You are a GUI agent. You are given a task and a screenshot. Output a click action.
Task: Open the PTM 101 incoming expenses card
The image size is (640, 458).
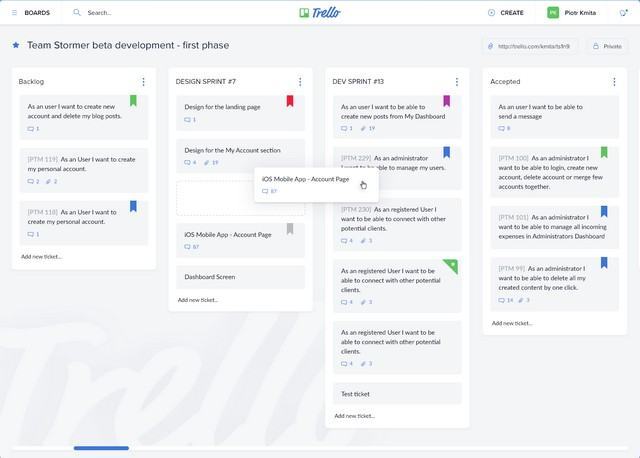point(555,227)
